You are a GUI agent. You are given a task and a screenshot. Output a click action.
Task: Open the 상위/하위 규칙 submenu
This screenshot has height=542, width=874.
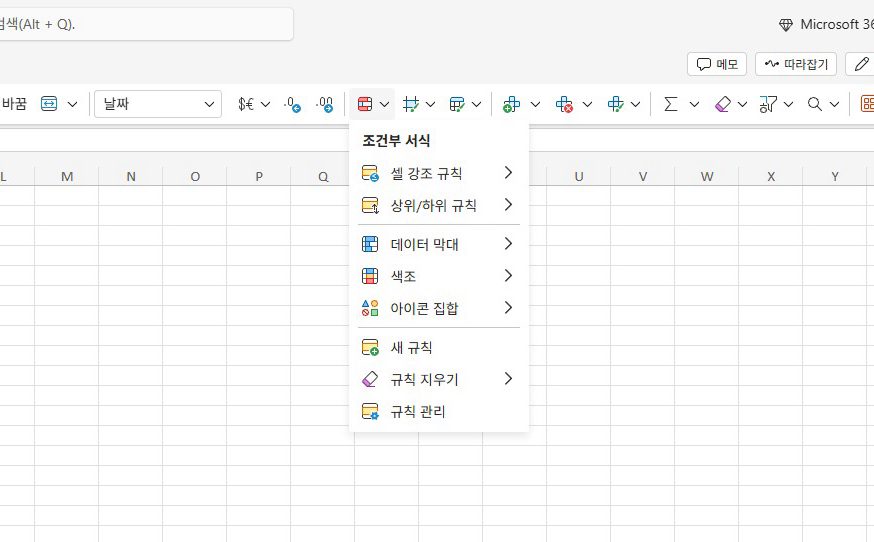pos(439,206)
